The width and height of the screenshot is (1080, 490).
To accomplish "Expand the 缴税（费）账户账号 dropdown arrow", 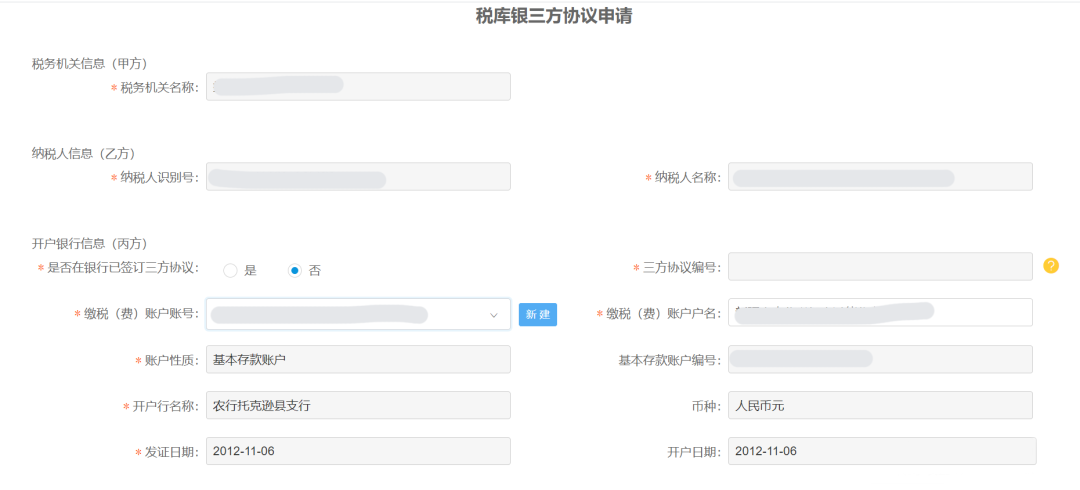I will click(x=493, y=315).
